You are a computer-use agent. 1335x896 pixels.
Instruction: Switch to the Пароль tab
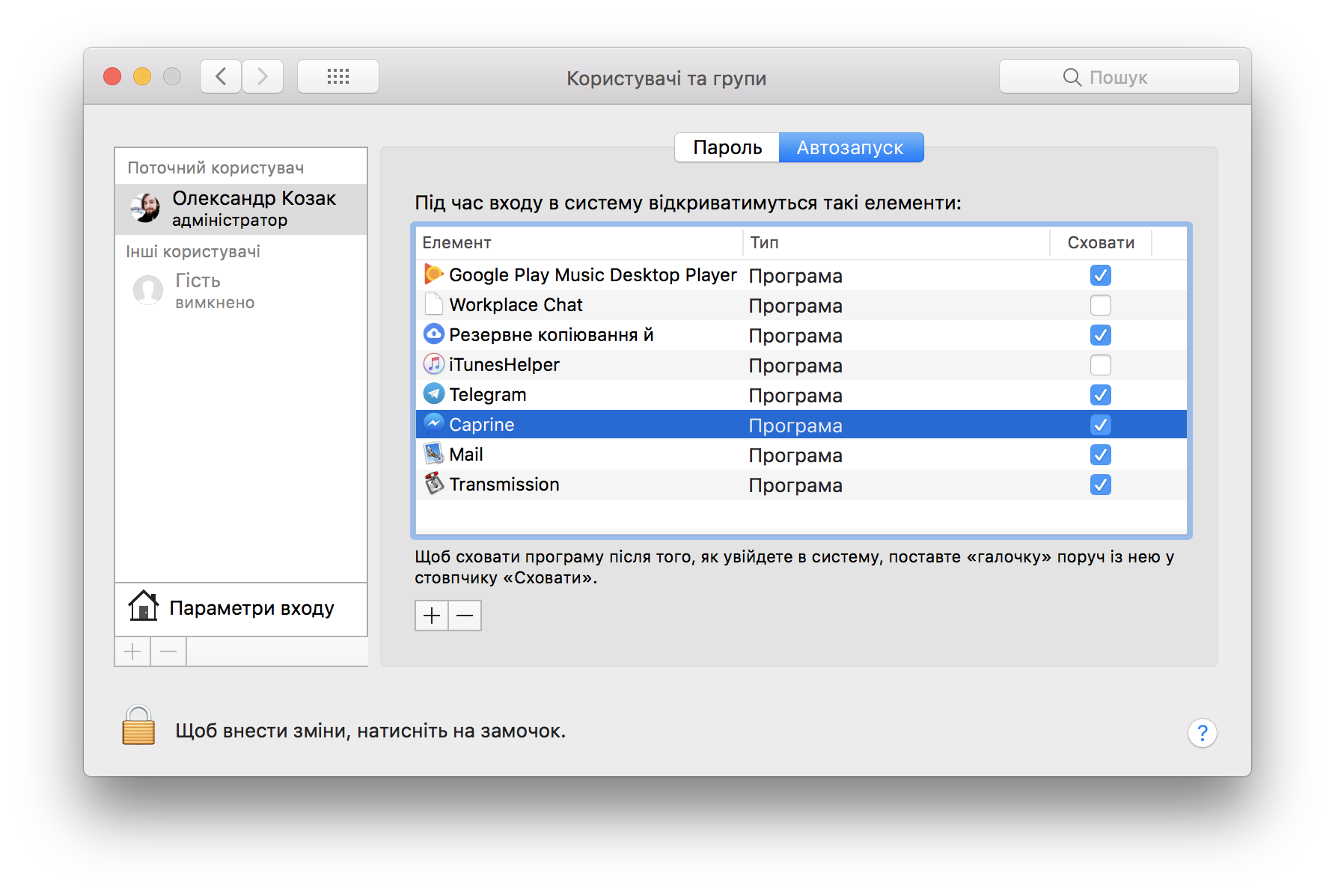click(x=726, y=147)
